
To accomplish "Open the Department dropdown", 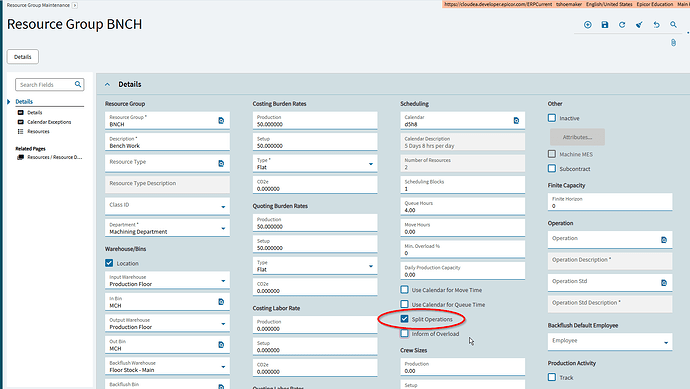I will (x=223, y=228).
